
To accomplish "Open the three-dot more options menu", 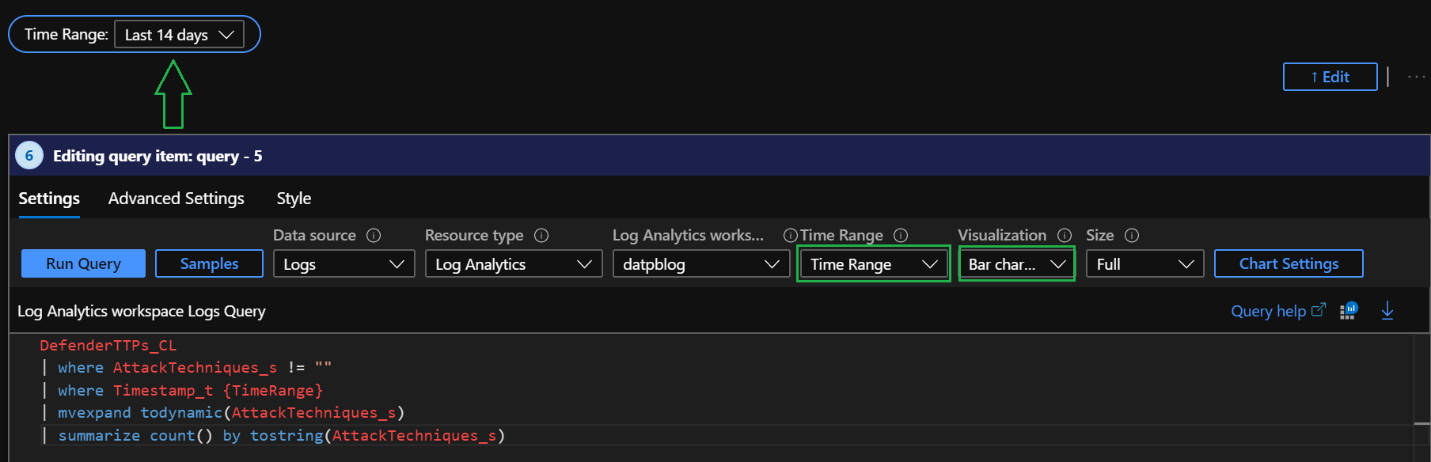I will tap(1416, 77).
